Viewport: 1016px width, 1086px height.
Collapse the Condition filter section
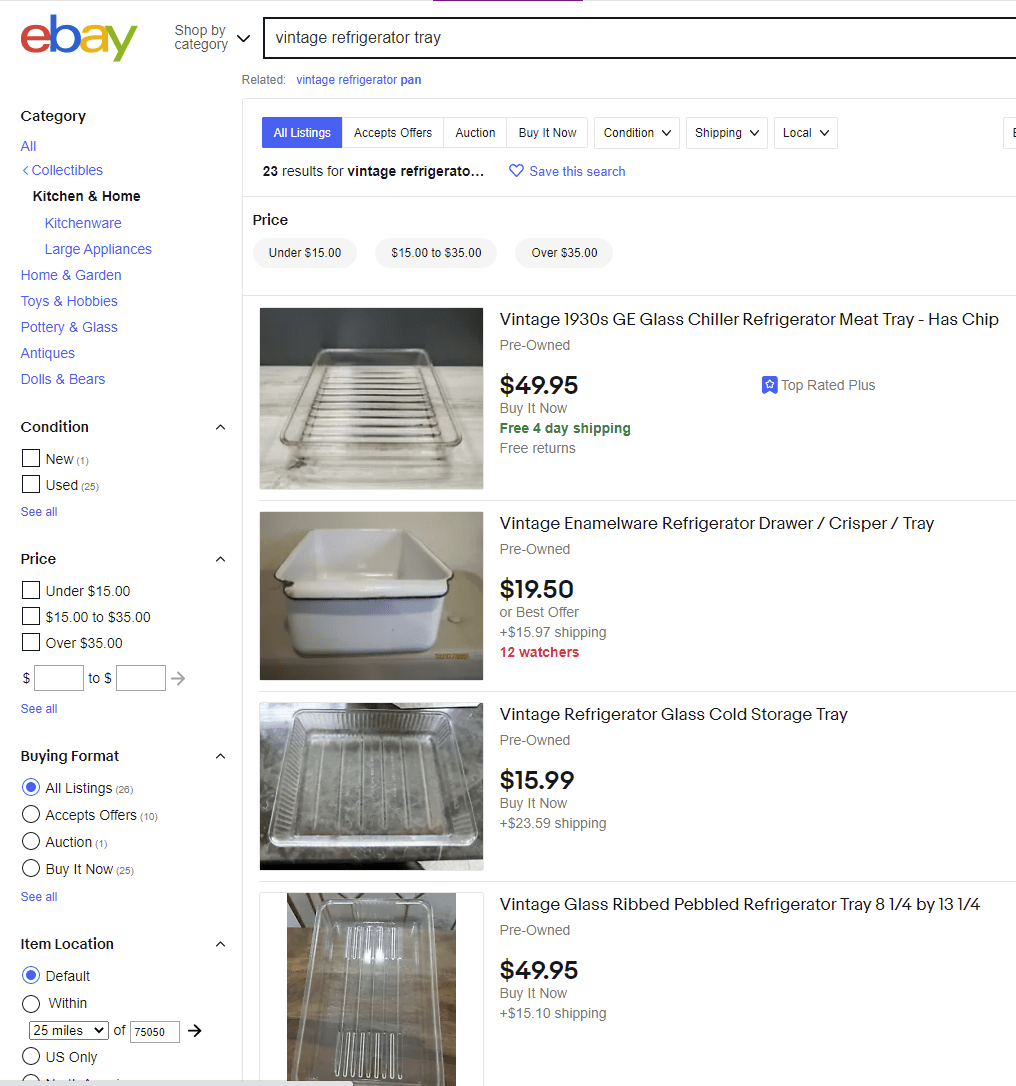coord(220,427)
